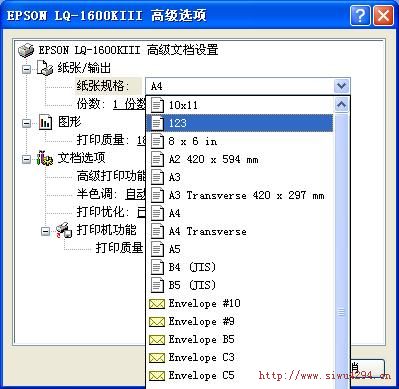Select Envelope #10 from the list
399x389 pixels.
tap(239, 303)
